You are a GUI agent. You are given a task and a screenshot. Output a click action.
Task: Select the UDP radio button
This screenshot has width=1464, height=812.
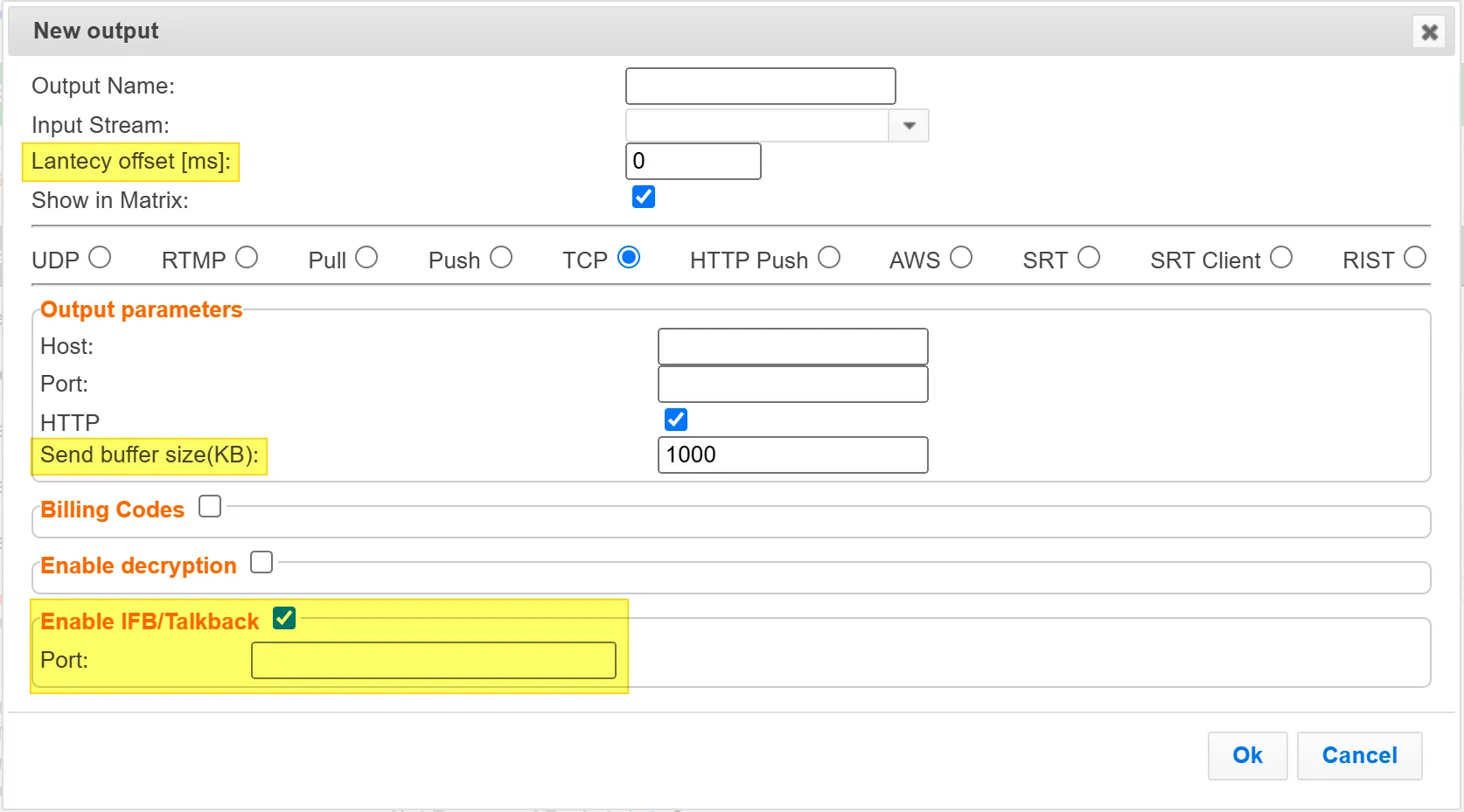(x=100, y=258)
